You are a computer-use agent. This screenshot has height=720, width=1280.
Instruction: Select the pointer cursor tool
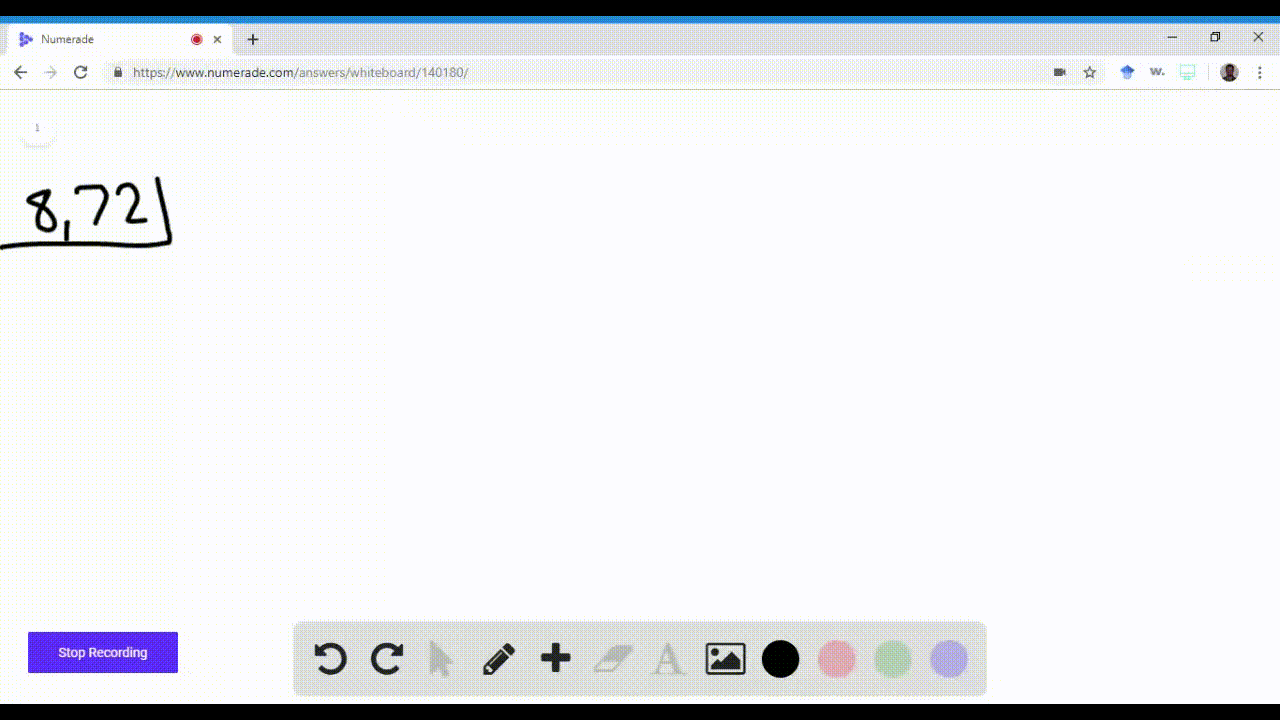(x=441, y=659)
